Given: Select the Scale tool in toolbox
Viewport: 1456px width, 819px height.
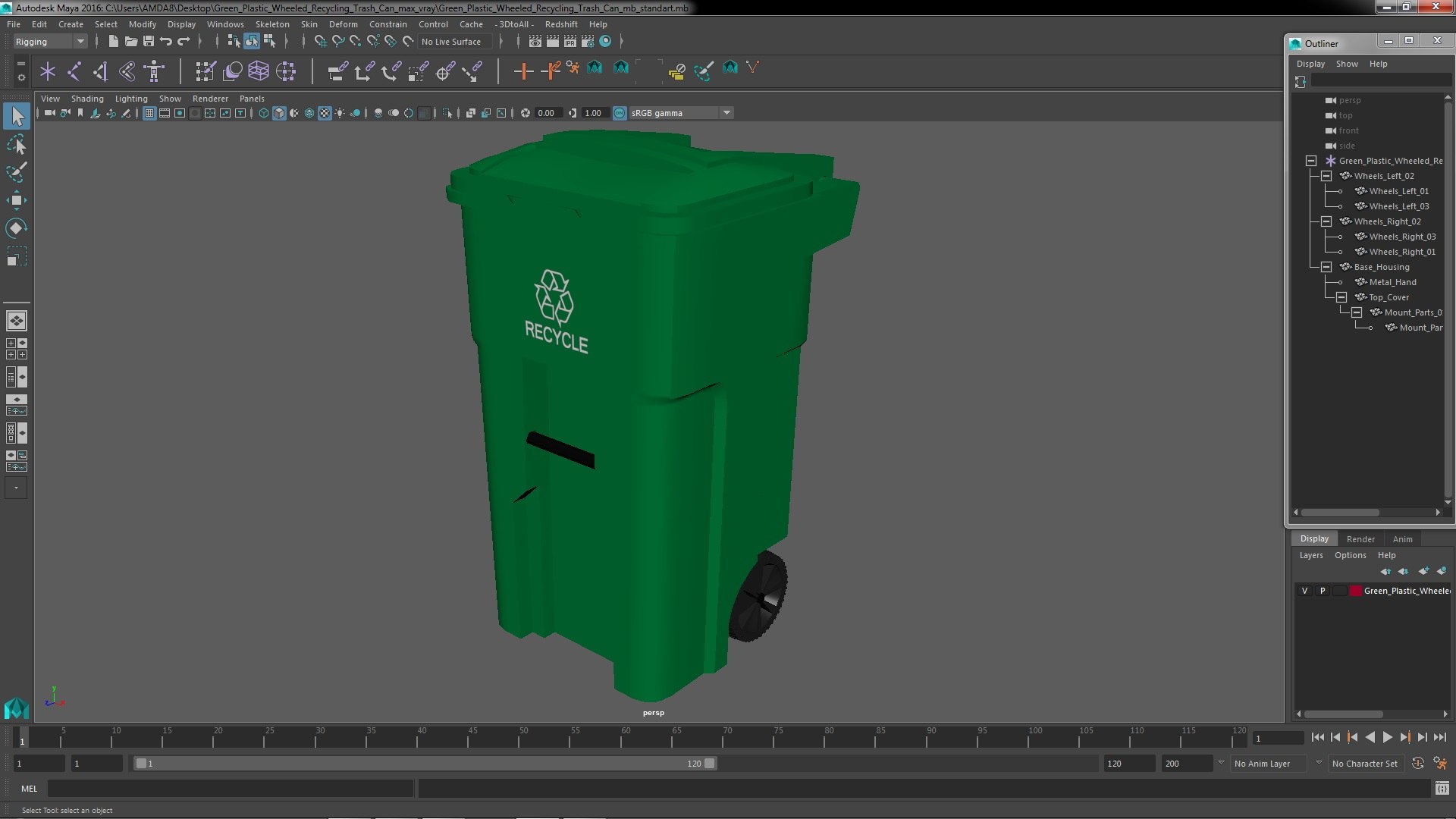Looking at the screenshot, I should click(x=16, y=256).
